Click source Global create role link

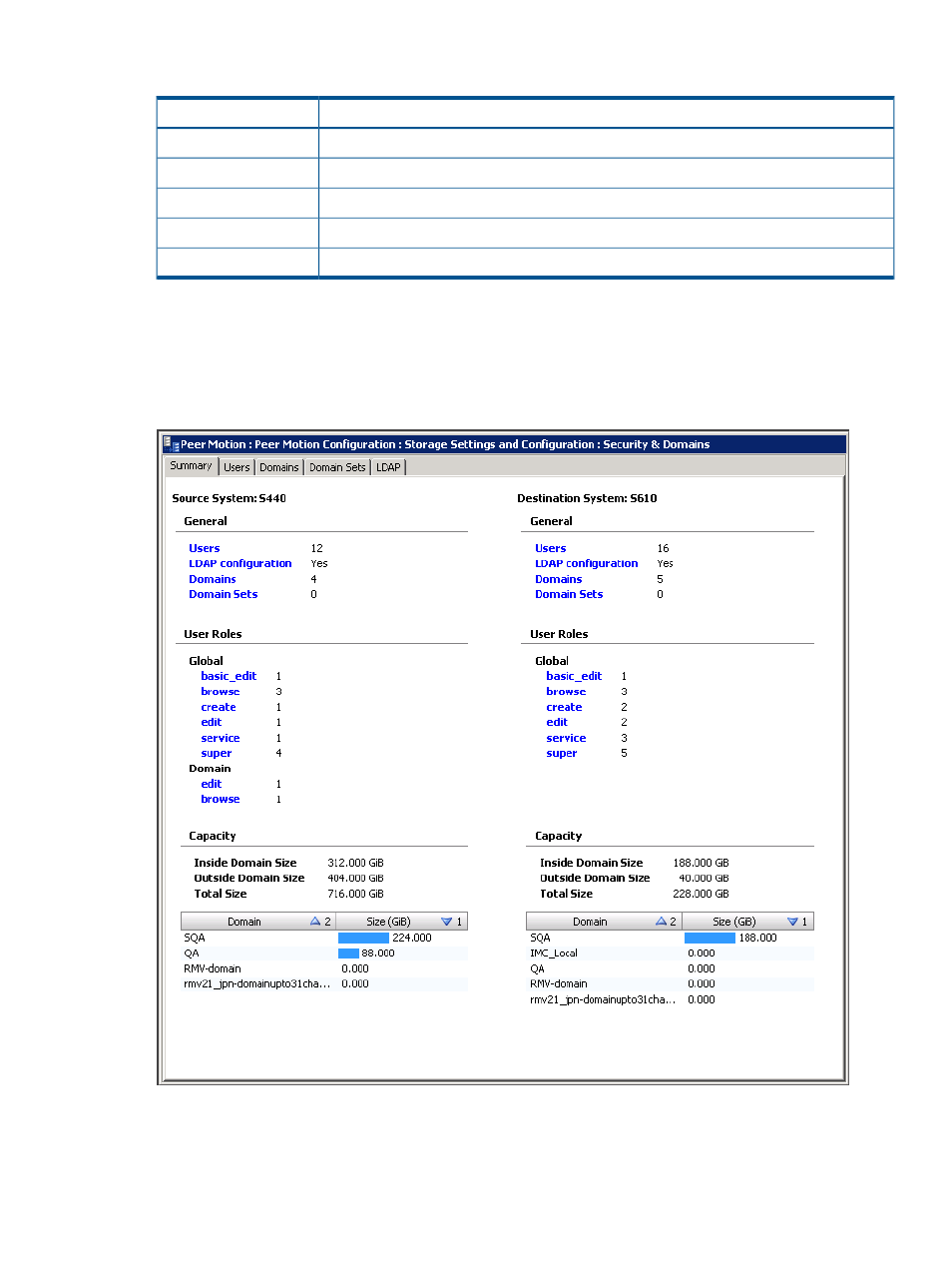pyautogui.click(x=219, y=707)
